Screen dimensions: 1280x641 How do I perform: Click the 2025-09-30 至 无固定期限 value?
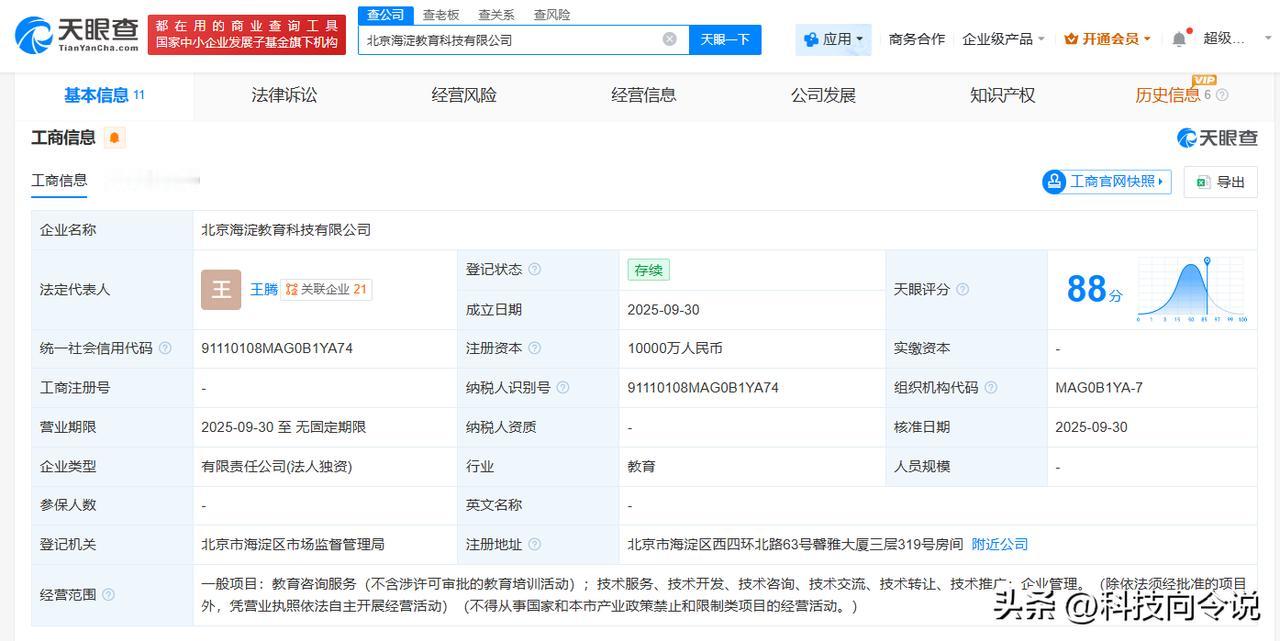pos(283,427)
